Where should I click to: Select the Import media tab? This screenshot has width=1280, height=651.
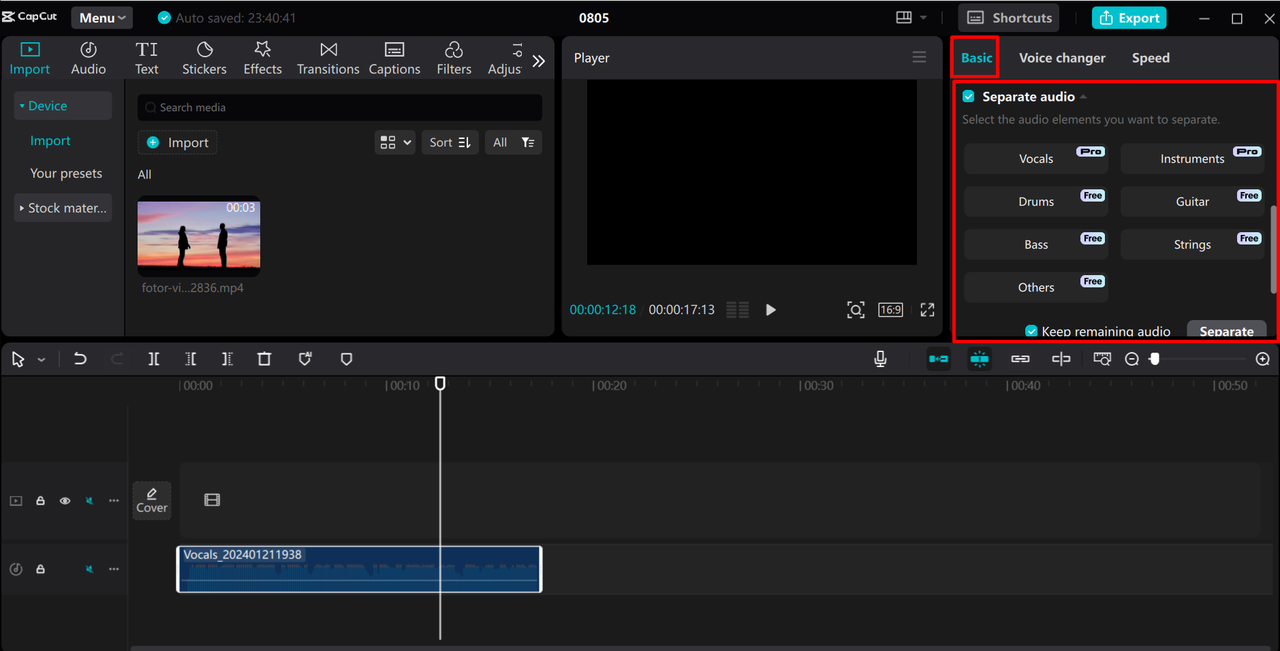click(x=30, y=58)
